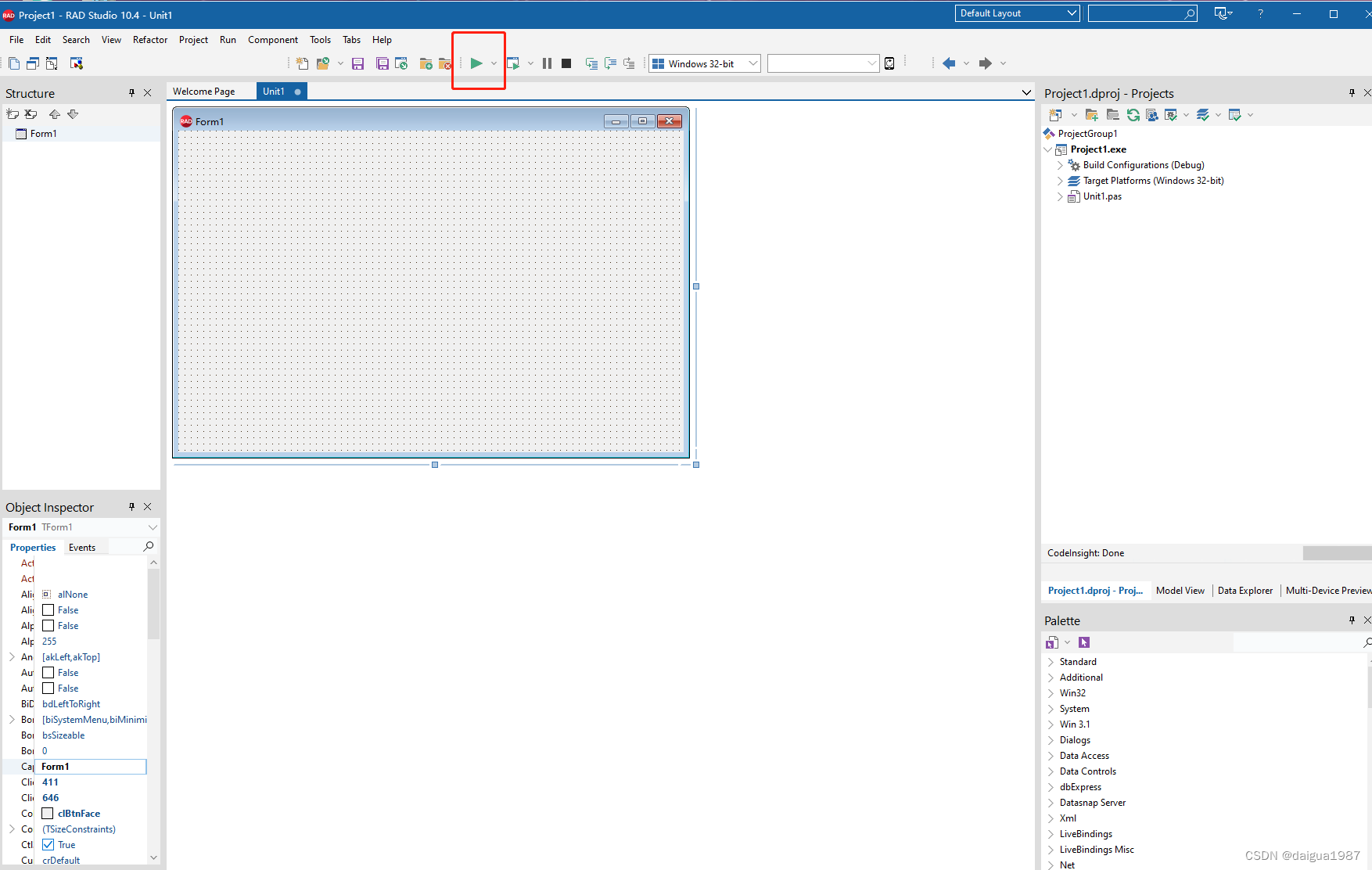1372x870 pixels.
Task: Click the clBtnFace color swatch
Action: [48, 814]
